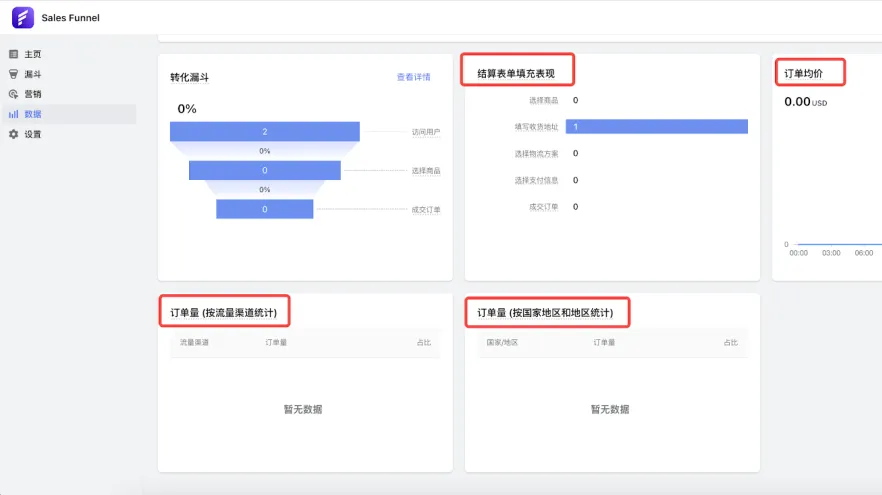Open the 漏斗 menu item
Image resolution: width=882 pixels, height=495 pixels.
(69, 74)
